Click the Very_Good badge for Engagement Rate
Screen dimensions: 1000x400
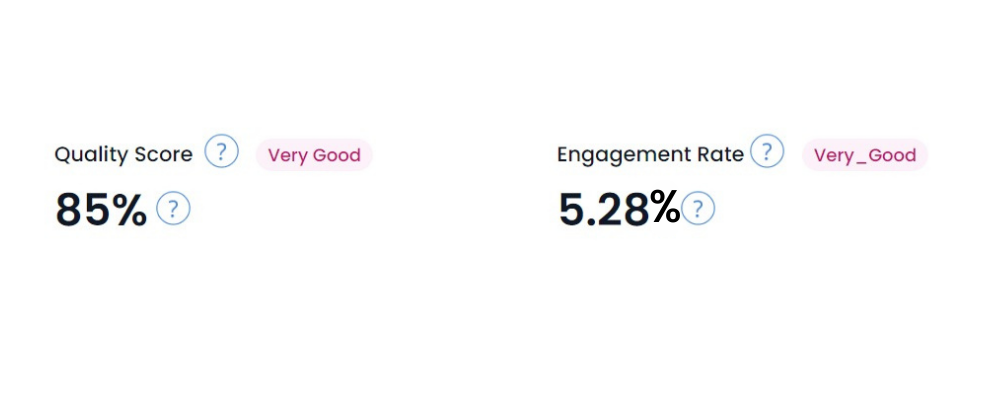point(865,155)
